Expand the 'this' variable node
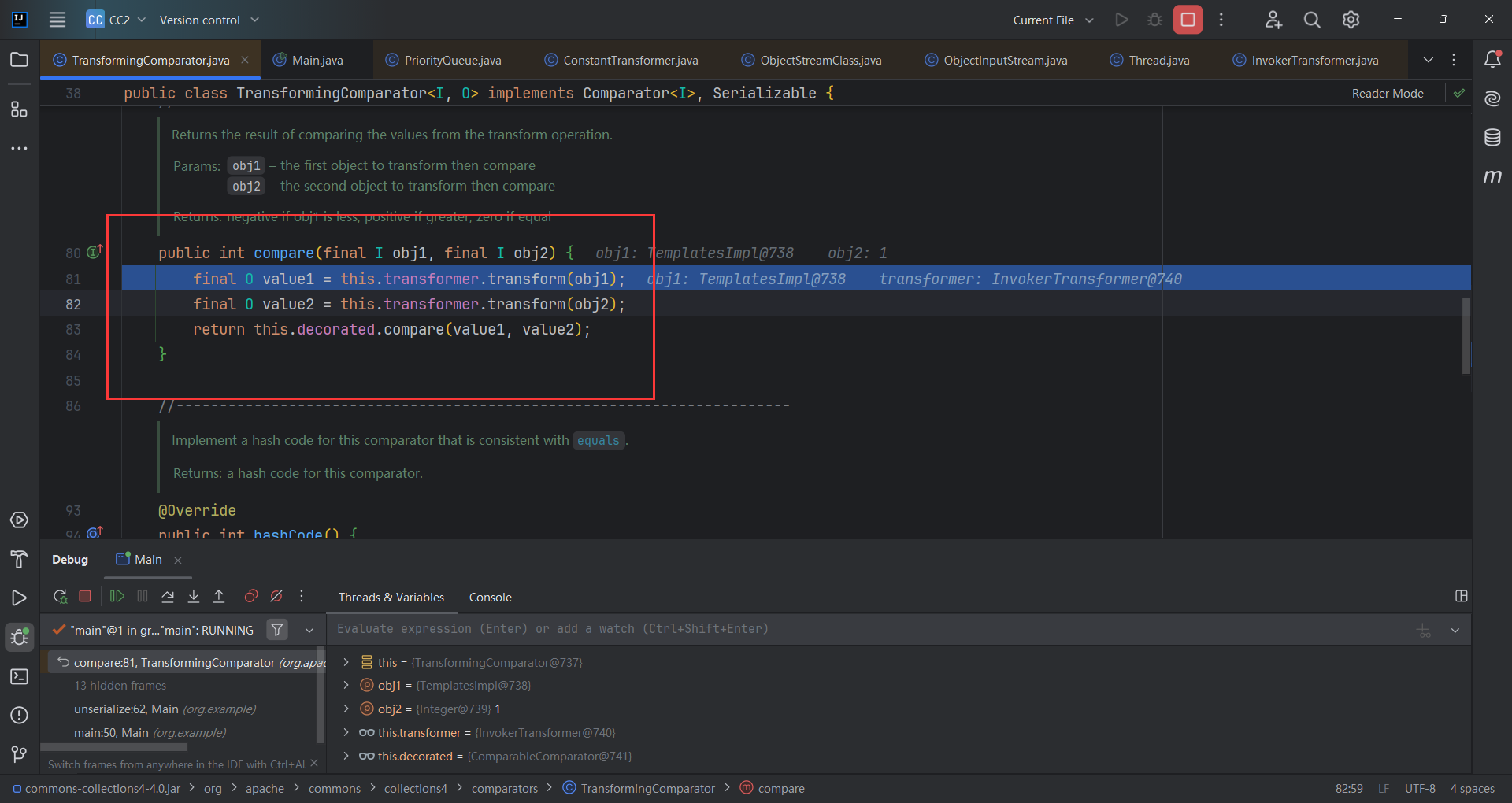1512x803 pixels. 346,662
